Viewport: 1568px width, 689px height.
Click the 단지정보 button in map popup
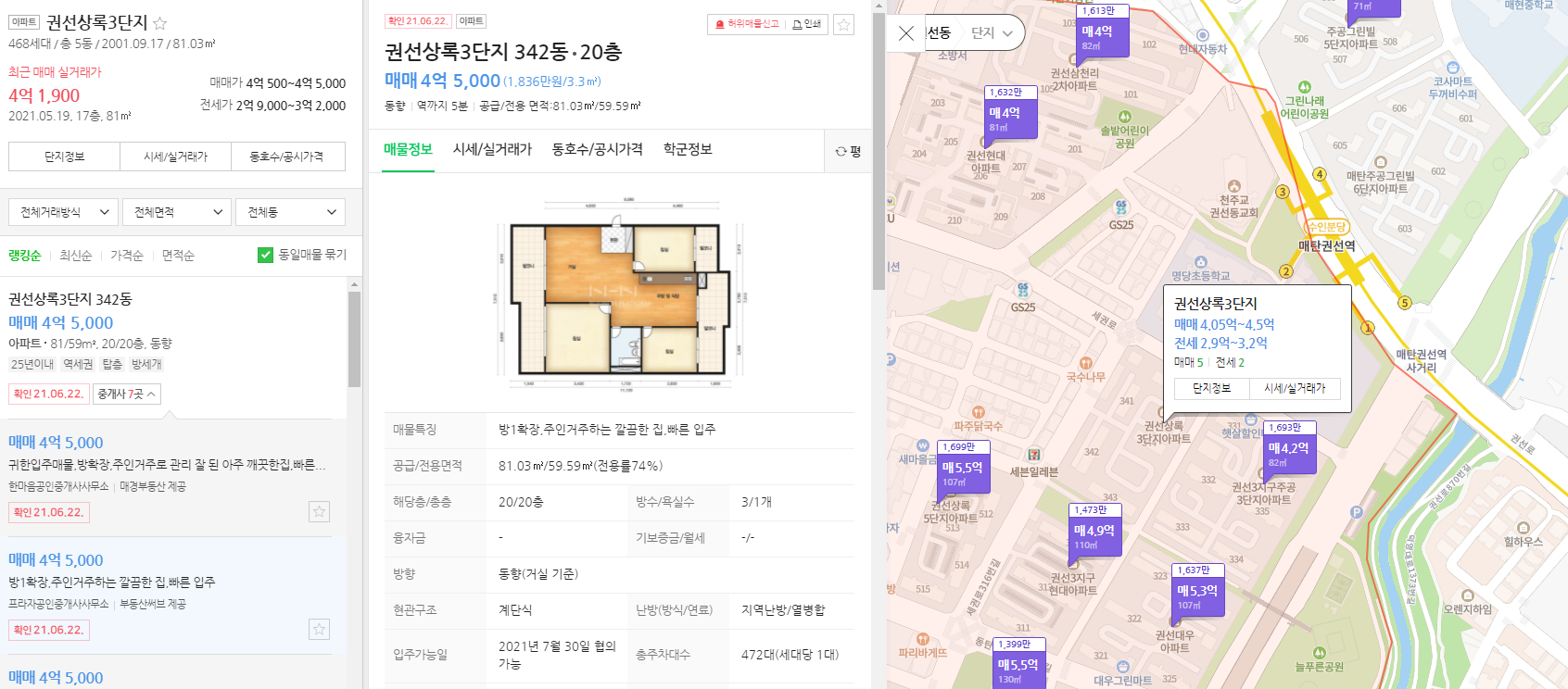point(1211,389)
